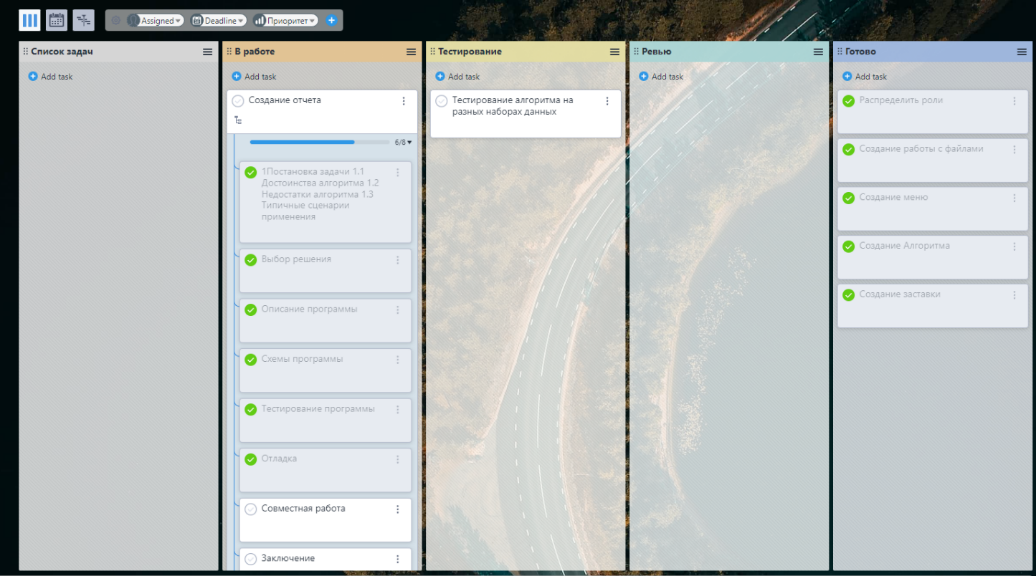Open options for Распределить роли card
Image resolution: width=1036 pixels, height=576 pixels.
click(1014, 101)
